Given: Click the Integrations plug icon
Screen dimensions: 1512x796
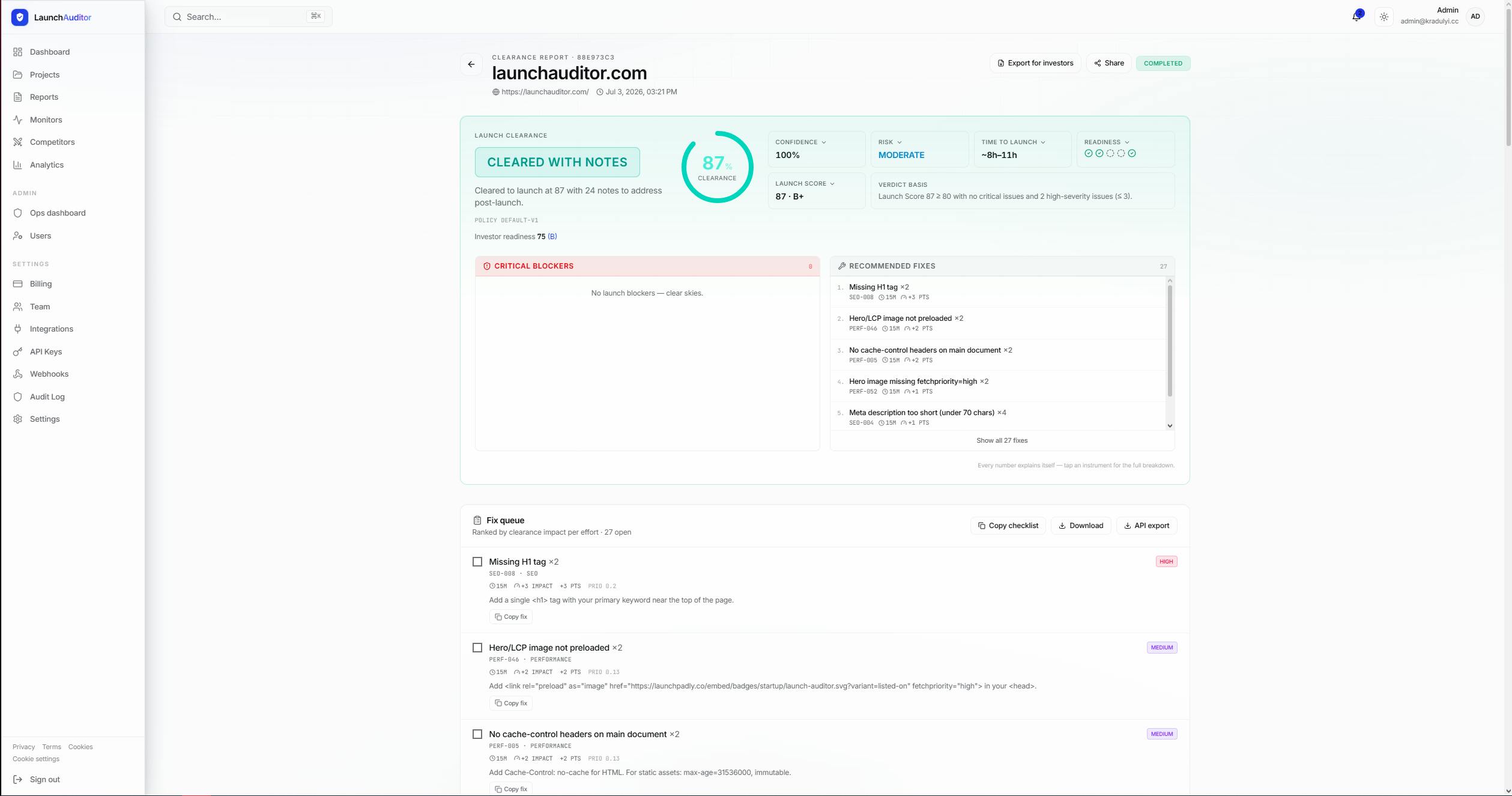Looking at the screenshot, I should click(18, 329).
